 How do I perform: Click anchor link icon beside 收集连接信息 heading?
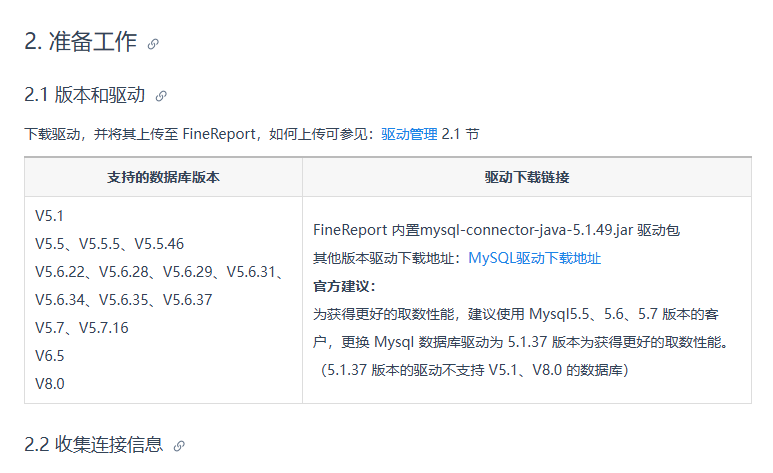click(179, 446)
